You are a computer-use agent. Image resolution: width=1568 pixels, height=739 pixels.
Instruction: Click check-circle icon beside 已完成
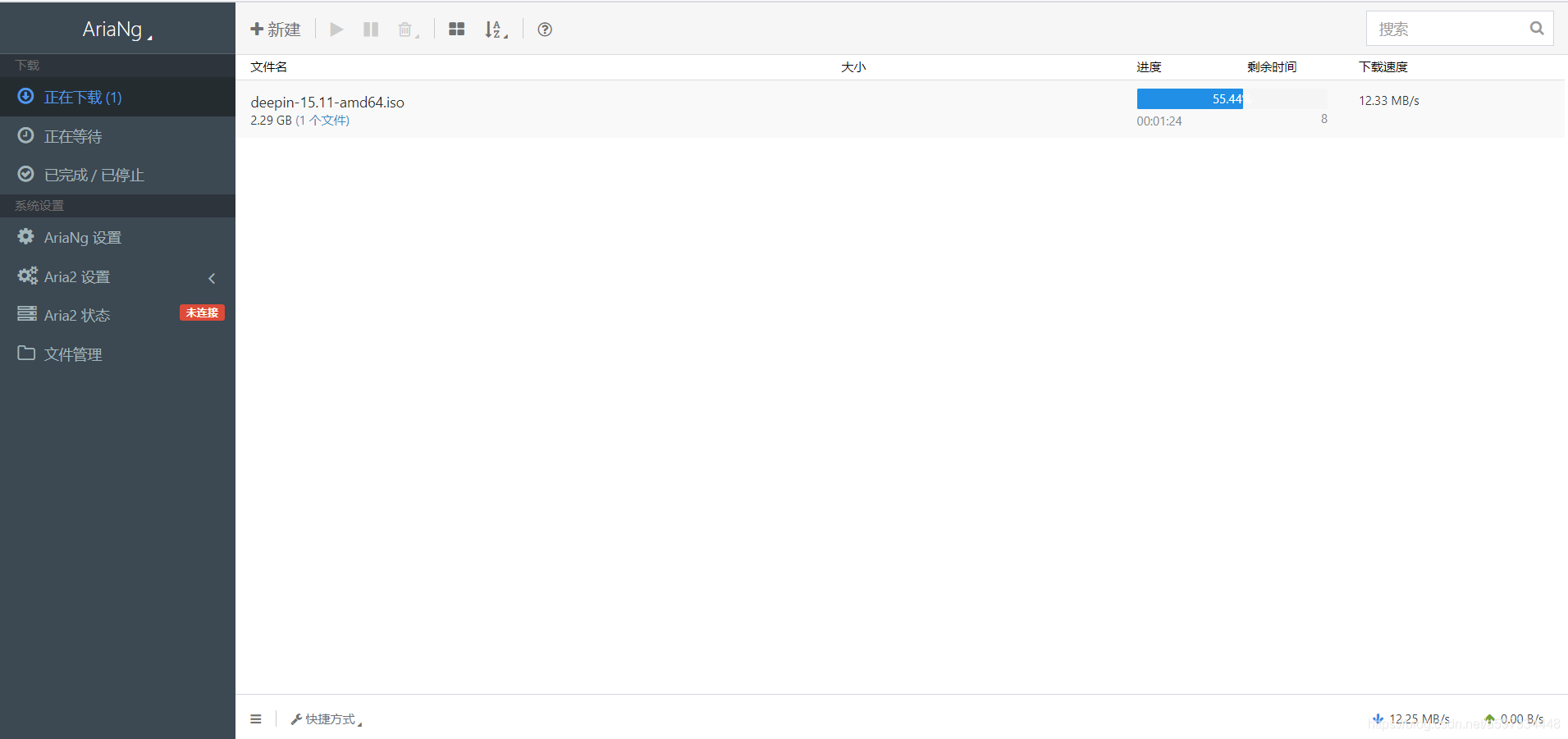click(x=26, y=173)
